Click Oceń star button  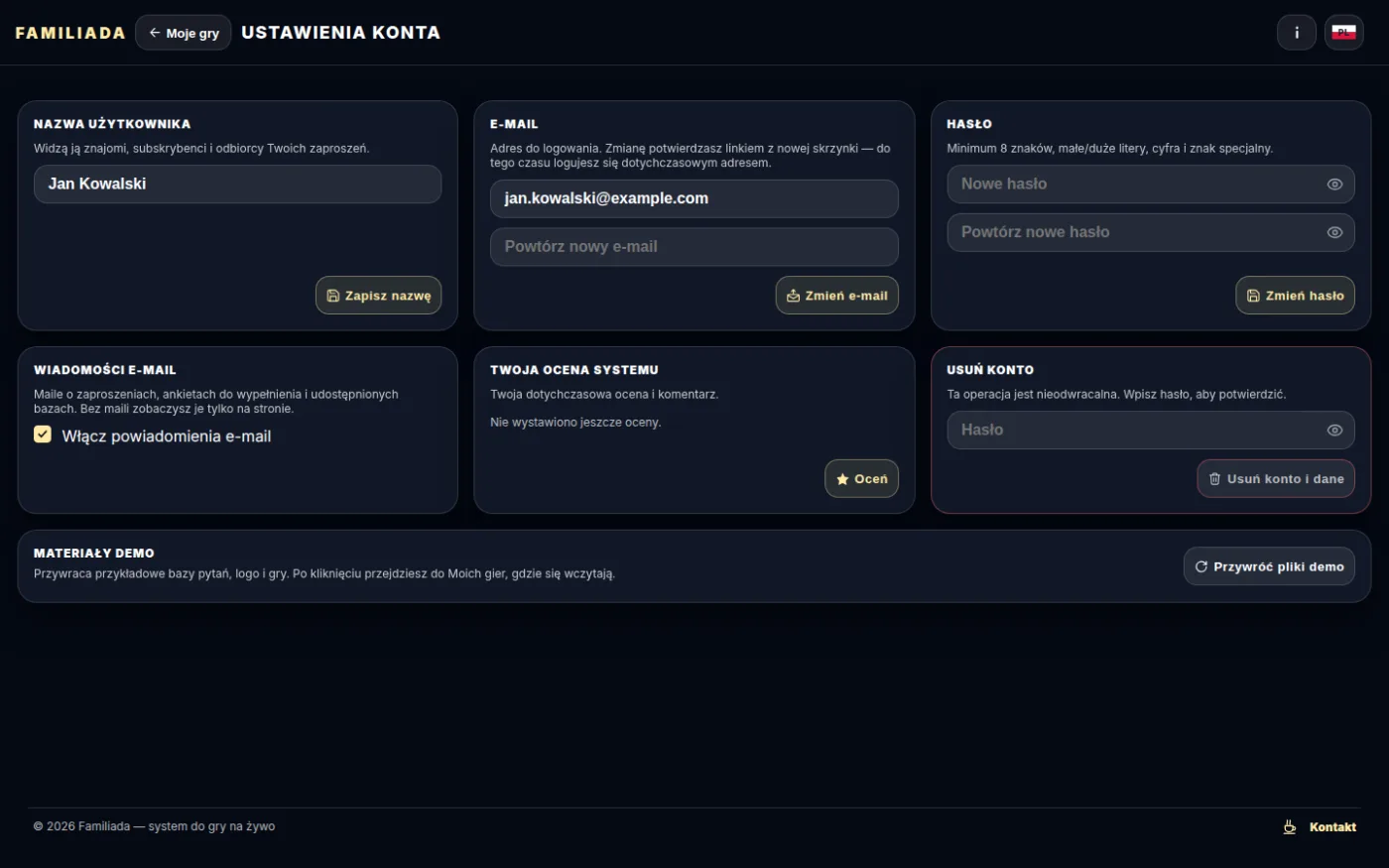coord(861,479)
